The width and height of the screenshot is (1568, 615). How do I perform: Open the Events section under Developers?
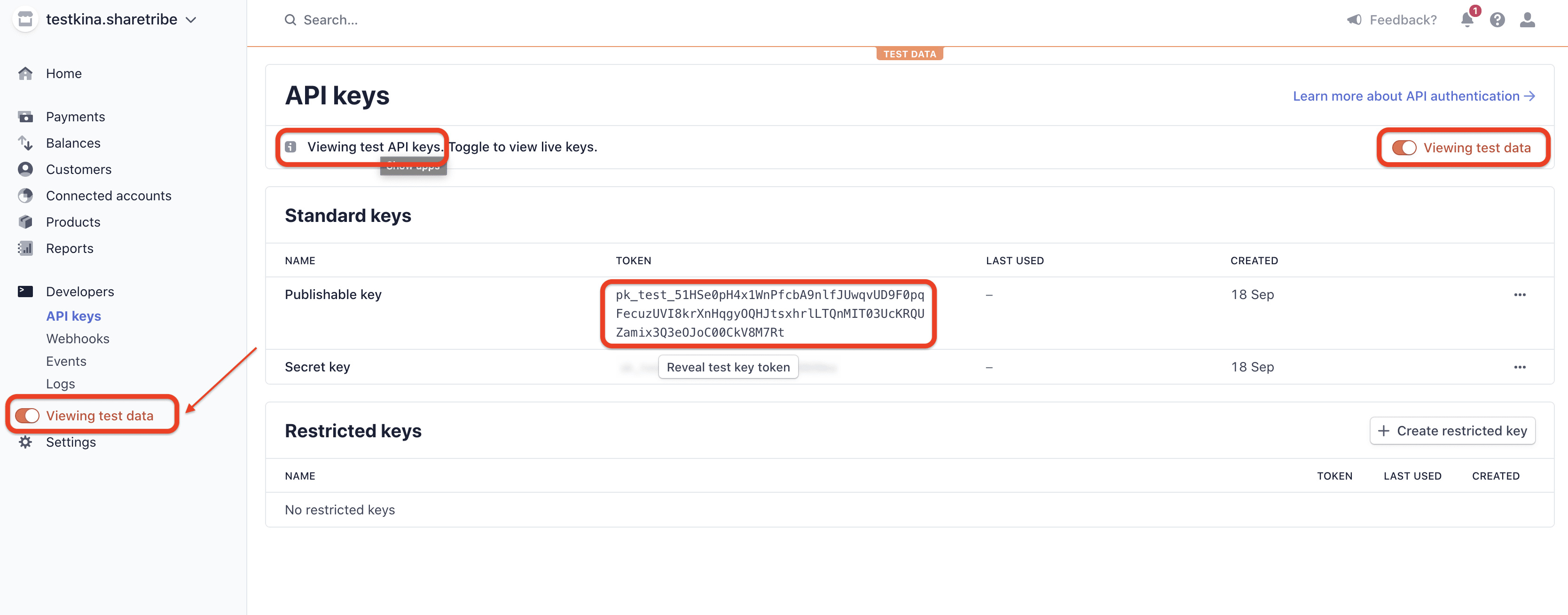[x=66, y=361]
